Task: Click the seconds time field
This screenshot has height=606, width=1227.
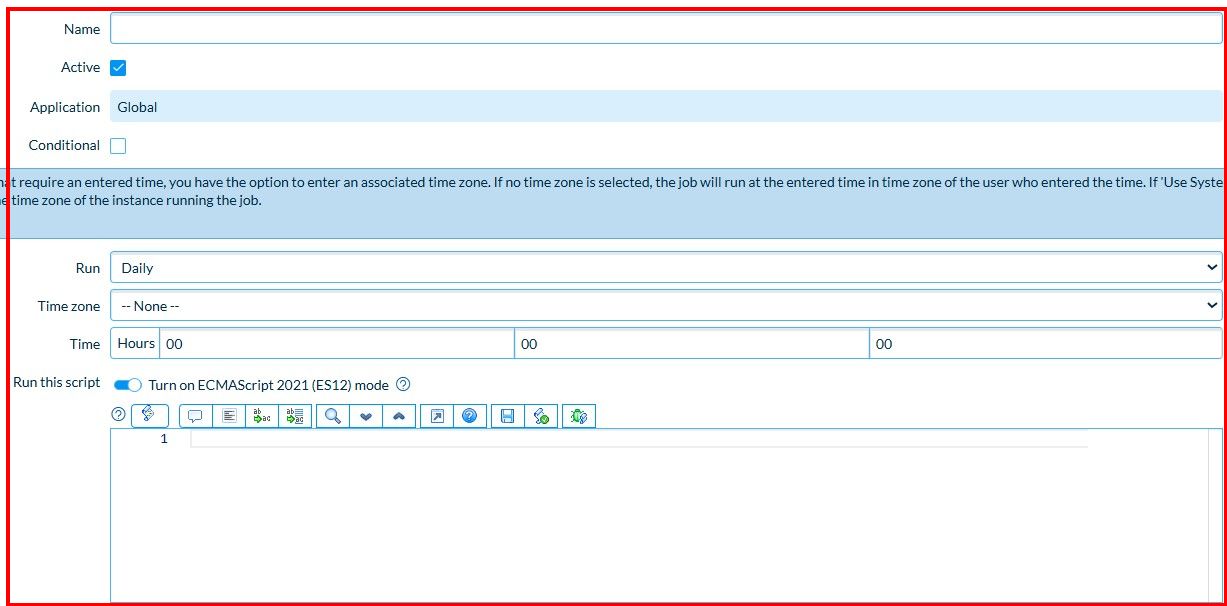Action: click(x=1046, y=343)
